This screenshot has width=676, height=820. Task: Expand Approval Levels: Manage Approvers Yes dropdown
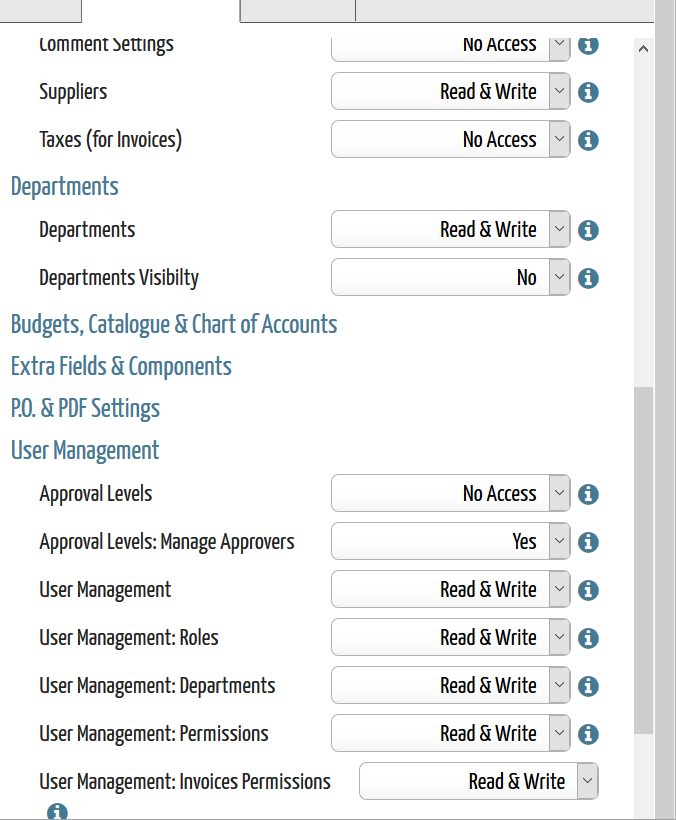(451, 541)
